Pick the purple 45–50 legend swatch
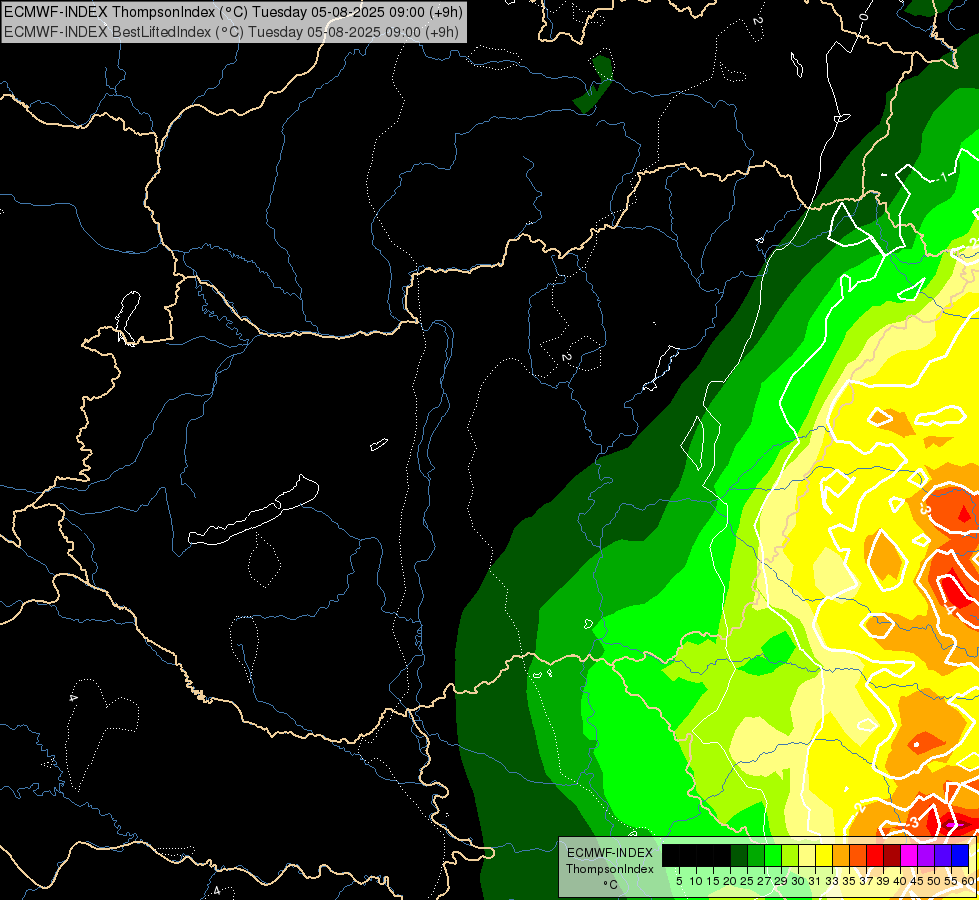Viewport: 979px width, 900px height. coord(927,856)
